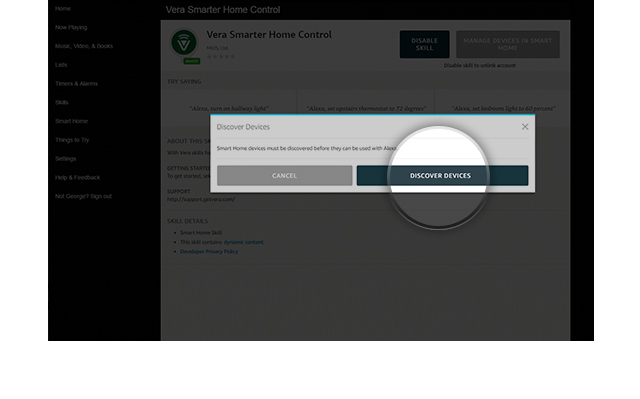The height and width of the screenshot is (399, 640).
Task: Click the Vera Smarter Home Control page title
Action: [223, 10]
